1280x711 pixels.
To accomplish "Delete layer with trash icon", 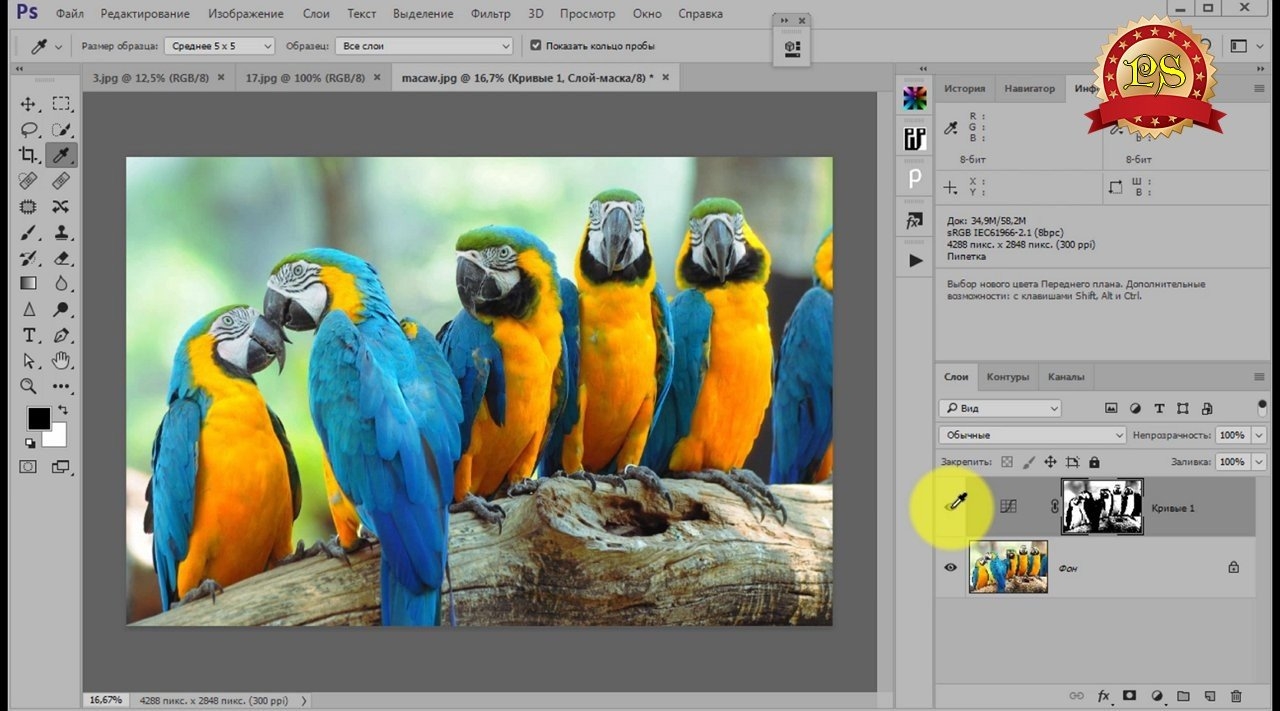I will pos(1236,696).
